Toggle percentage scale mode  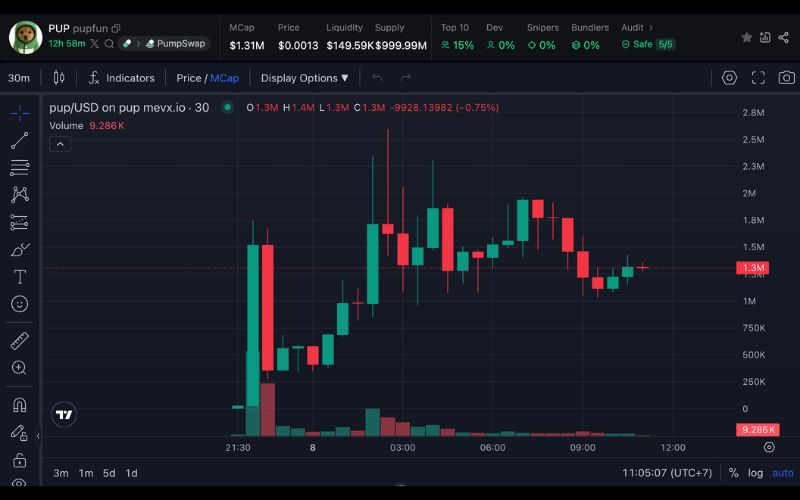pos(734,473)
